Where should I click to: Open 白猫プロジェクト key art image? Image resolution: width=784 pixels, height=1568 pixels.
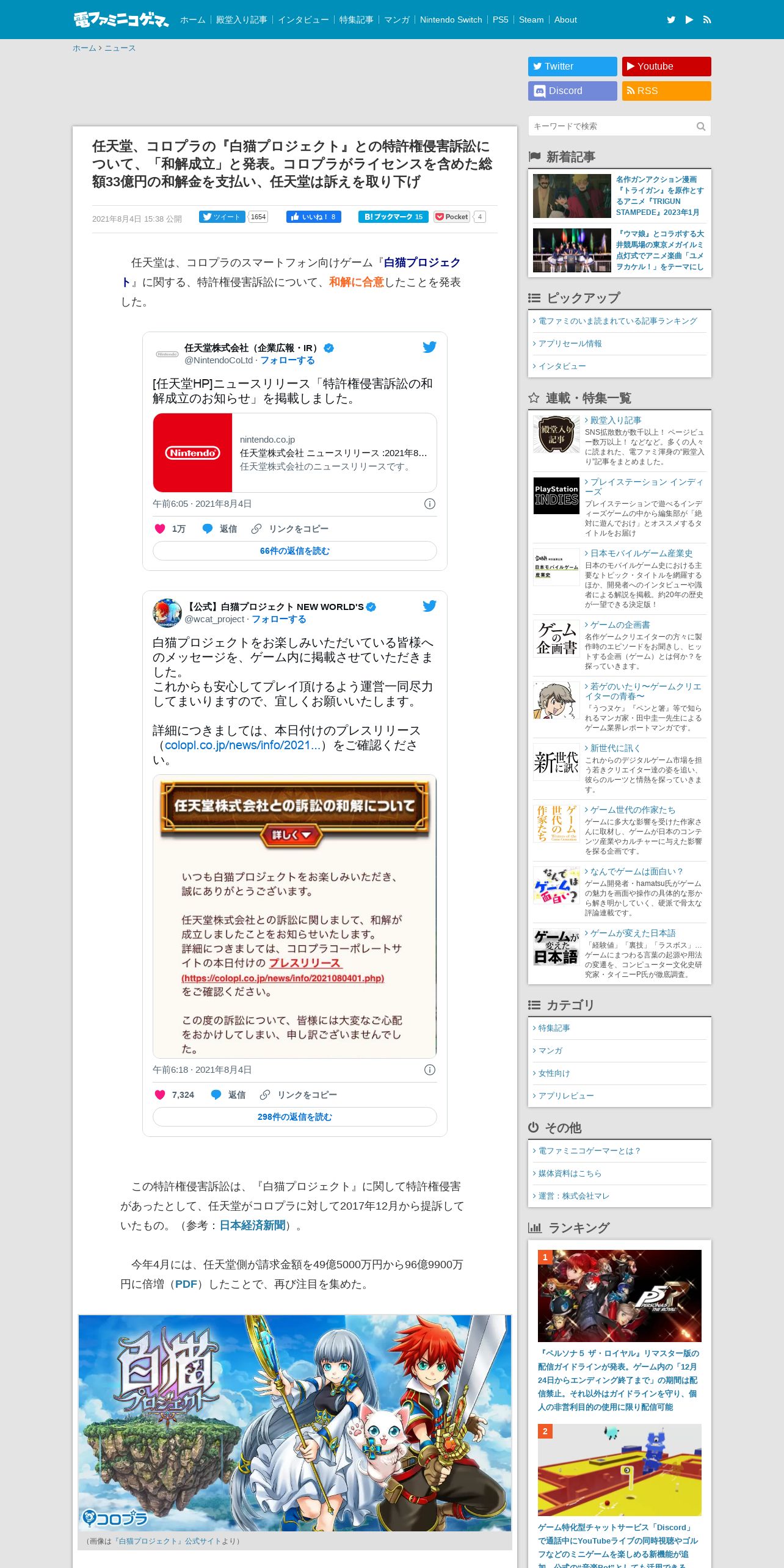click(295, 1423)
